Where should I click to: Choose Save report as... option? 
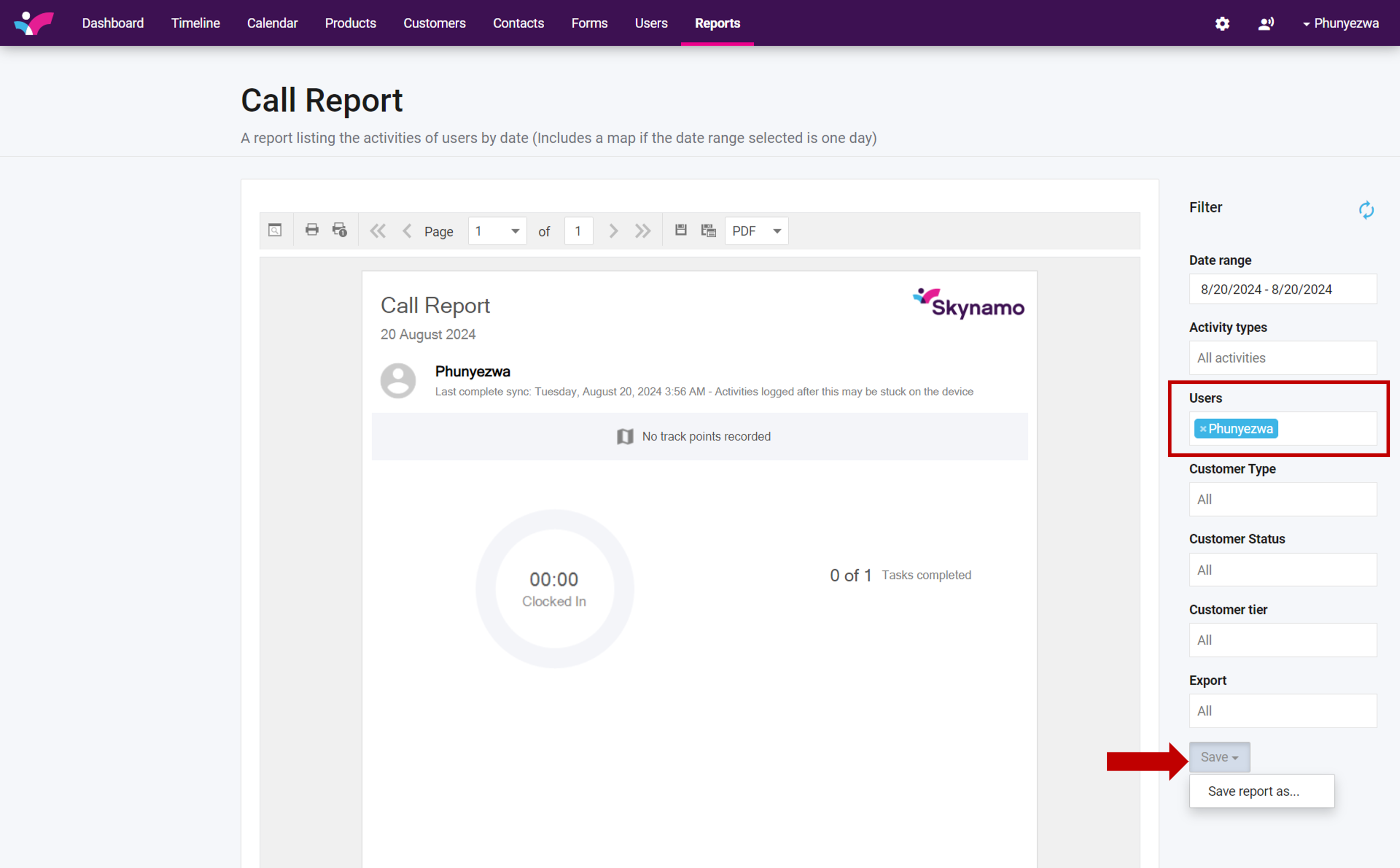coord(1253,791)
